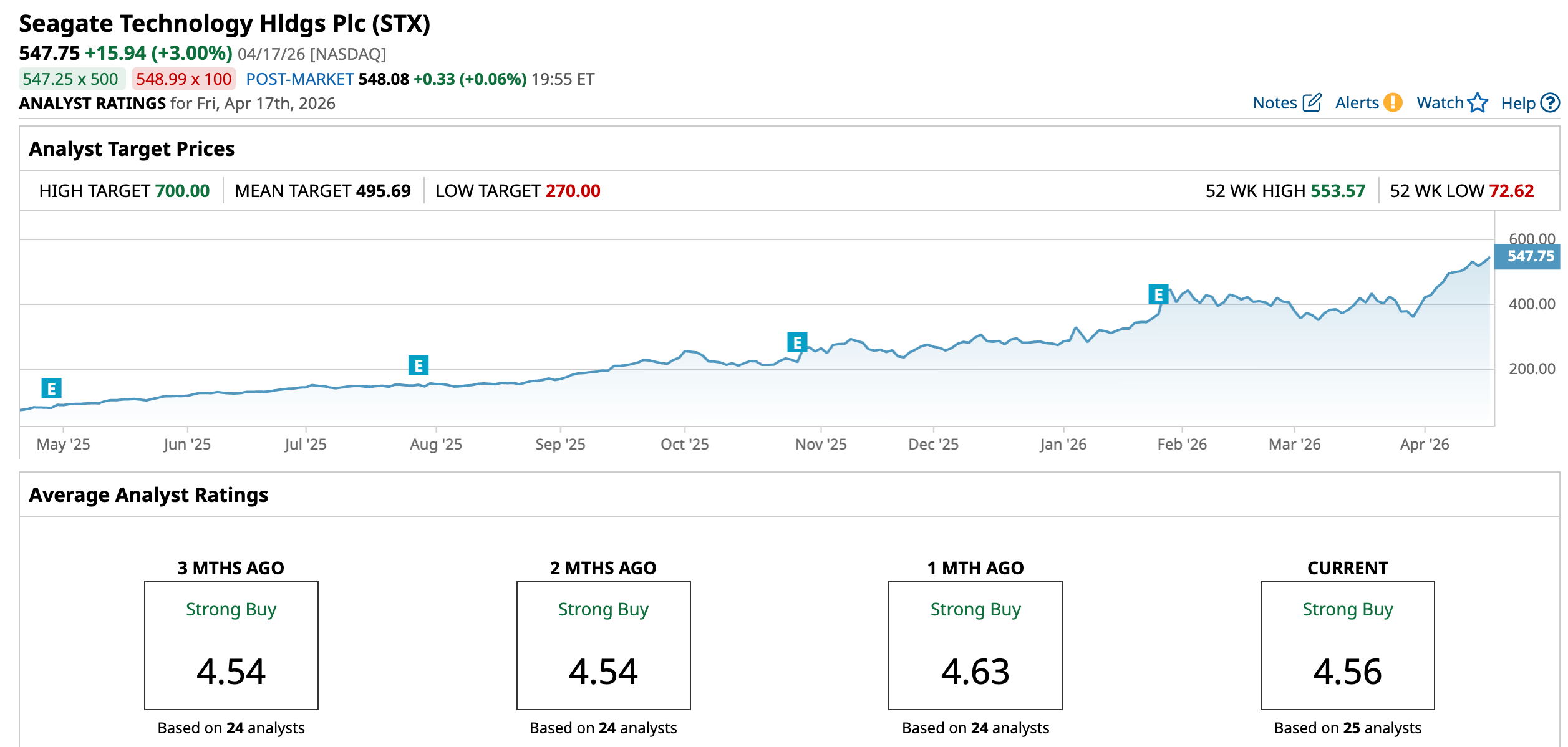Click the Notes pencil-edit icon
The height and width of the screenshot is (747, 1568).
coord(1312,103)
